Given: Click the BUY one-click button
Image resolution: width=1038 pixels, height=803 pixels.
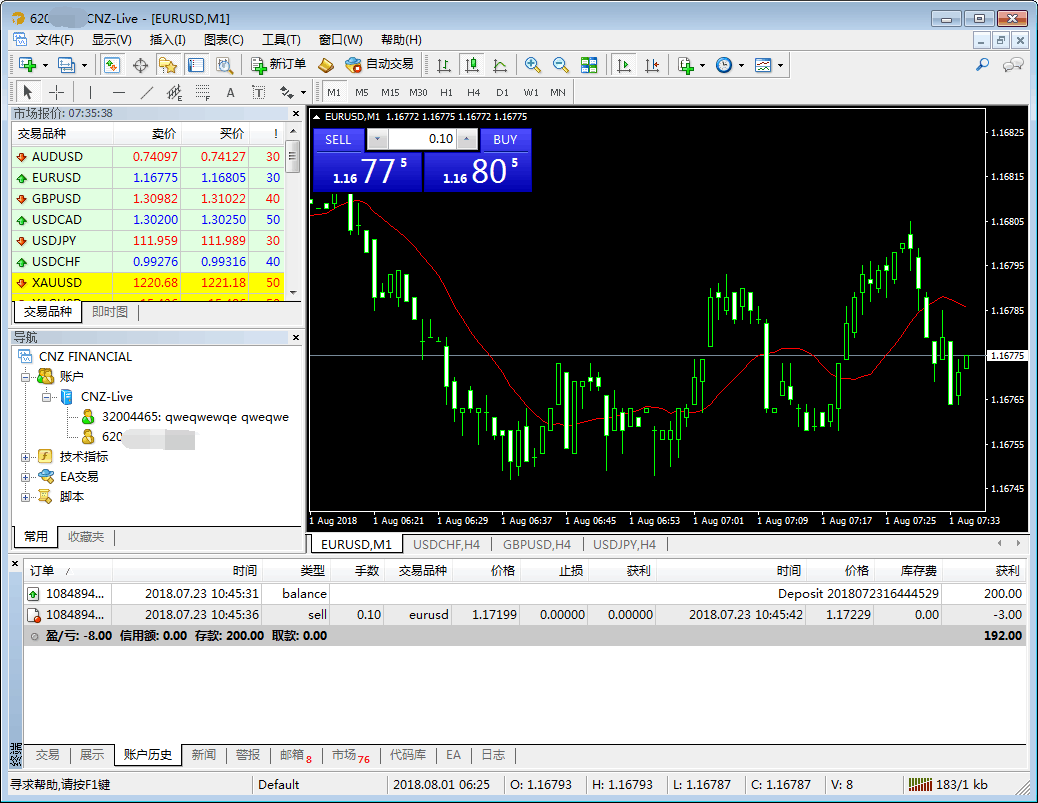Looking at the screenshot, I should pos(505,140).
